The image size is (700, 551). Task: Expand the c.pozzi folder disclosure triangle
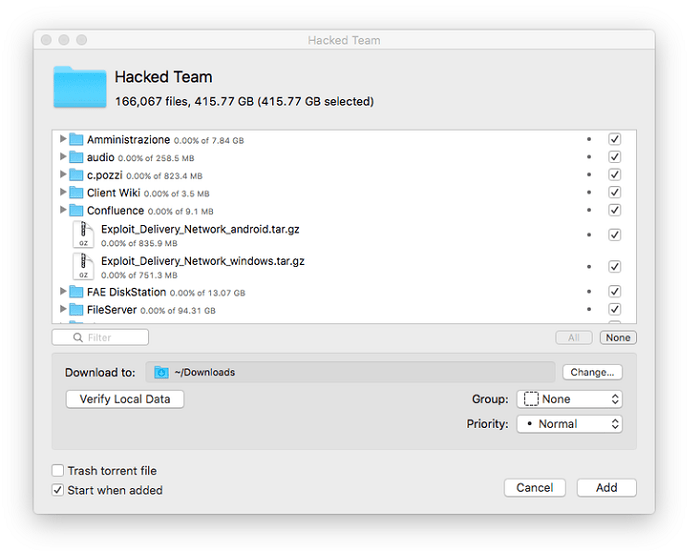coord(63,175)
